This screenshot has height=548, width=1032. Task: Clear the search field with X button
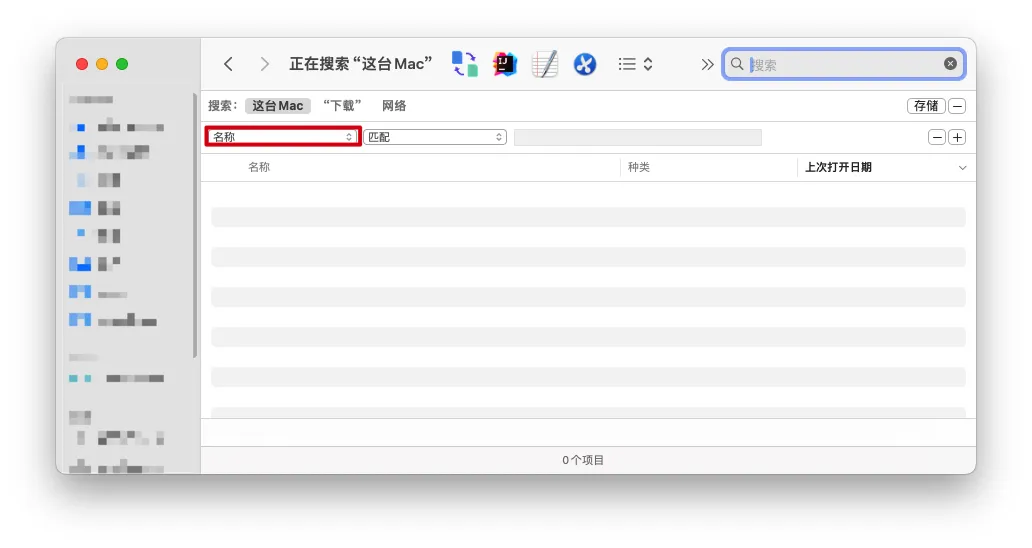pos(950,64)
